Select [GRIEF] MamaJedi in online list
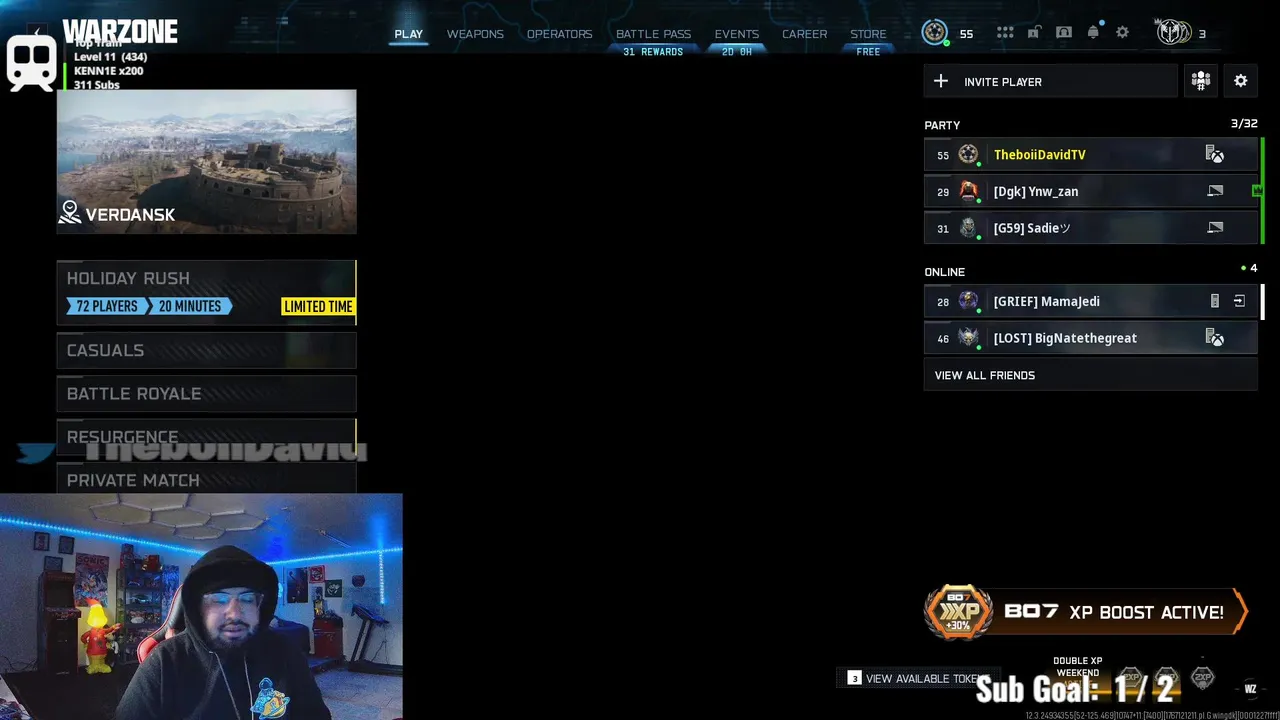The image size is (1280, 720). (1090, 301)
